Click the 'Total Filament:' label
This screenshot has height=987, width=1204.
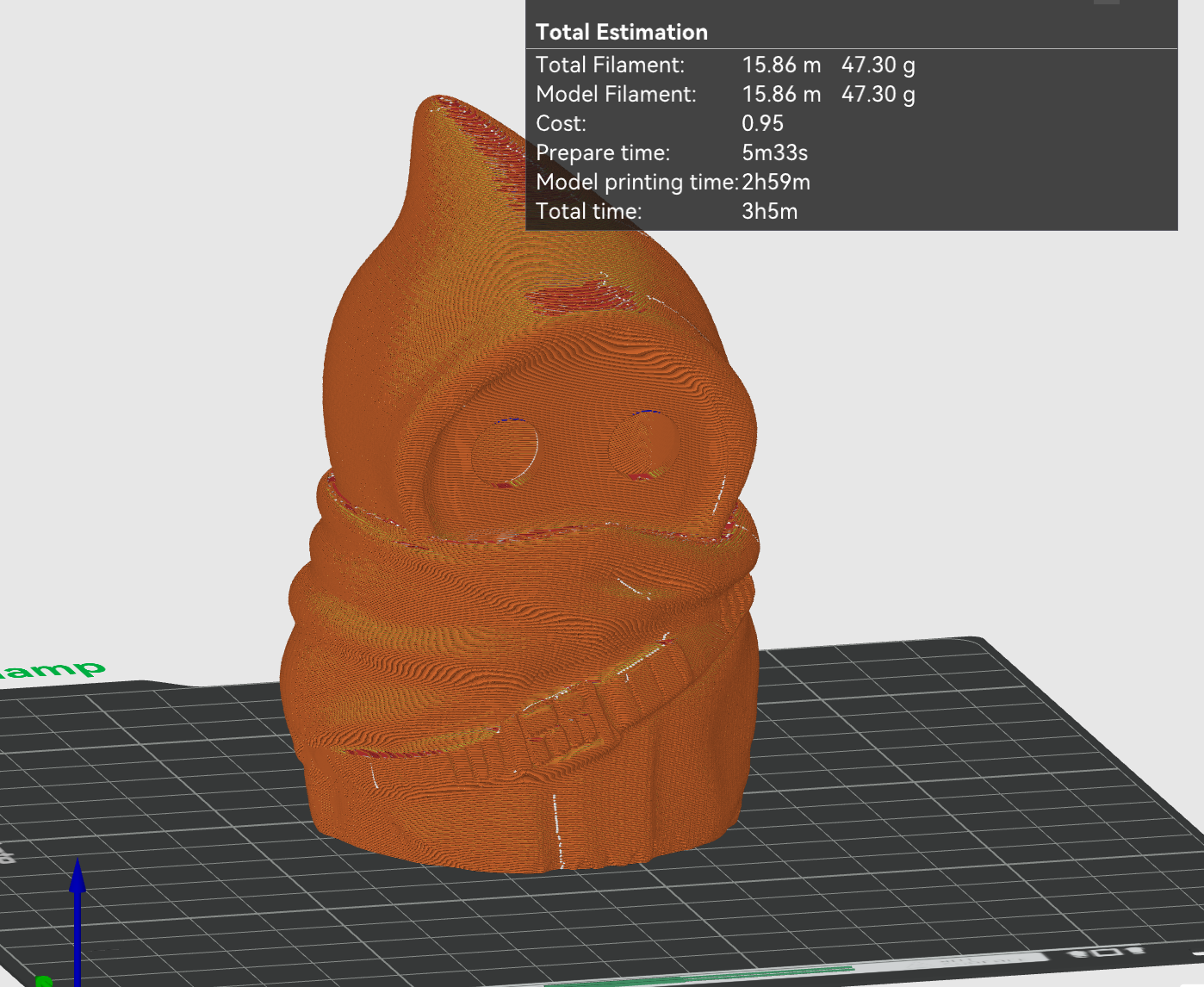click(x=610, y=65)
